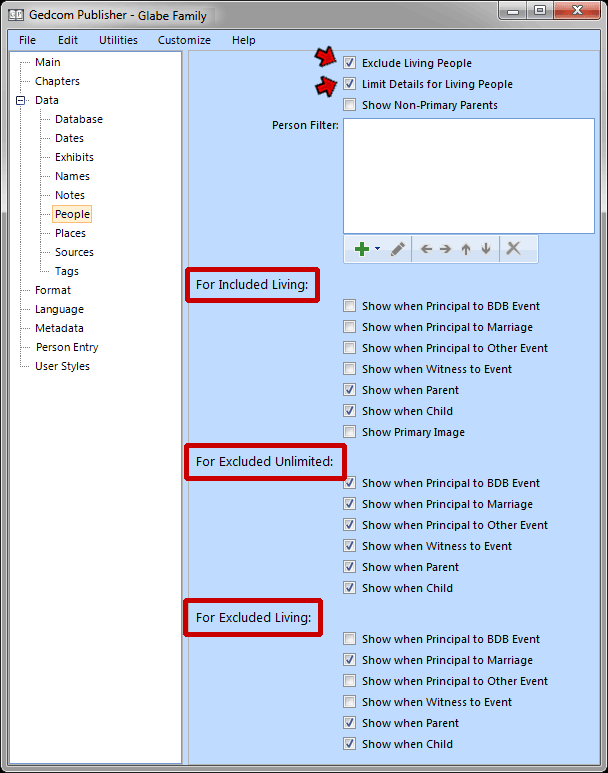The image size is (608, 773).
Task: Select Chapters in the tree
Action: (57, 81)
